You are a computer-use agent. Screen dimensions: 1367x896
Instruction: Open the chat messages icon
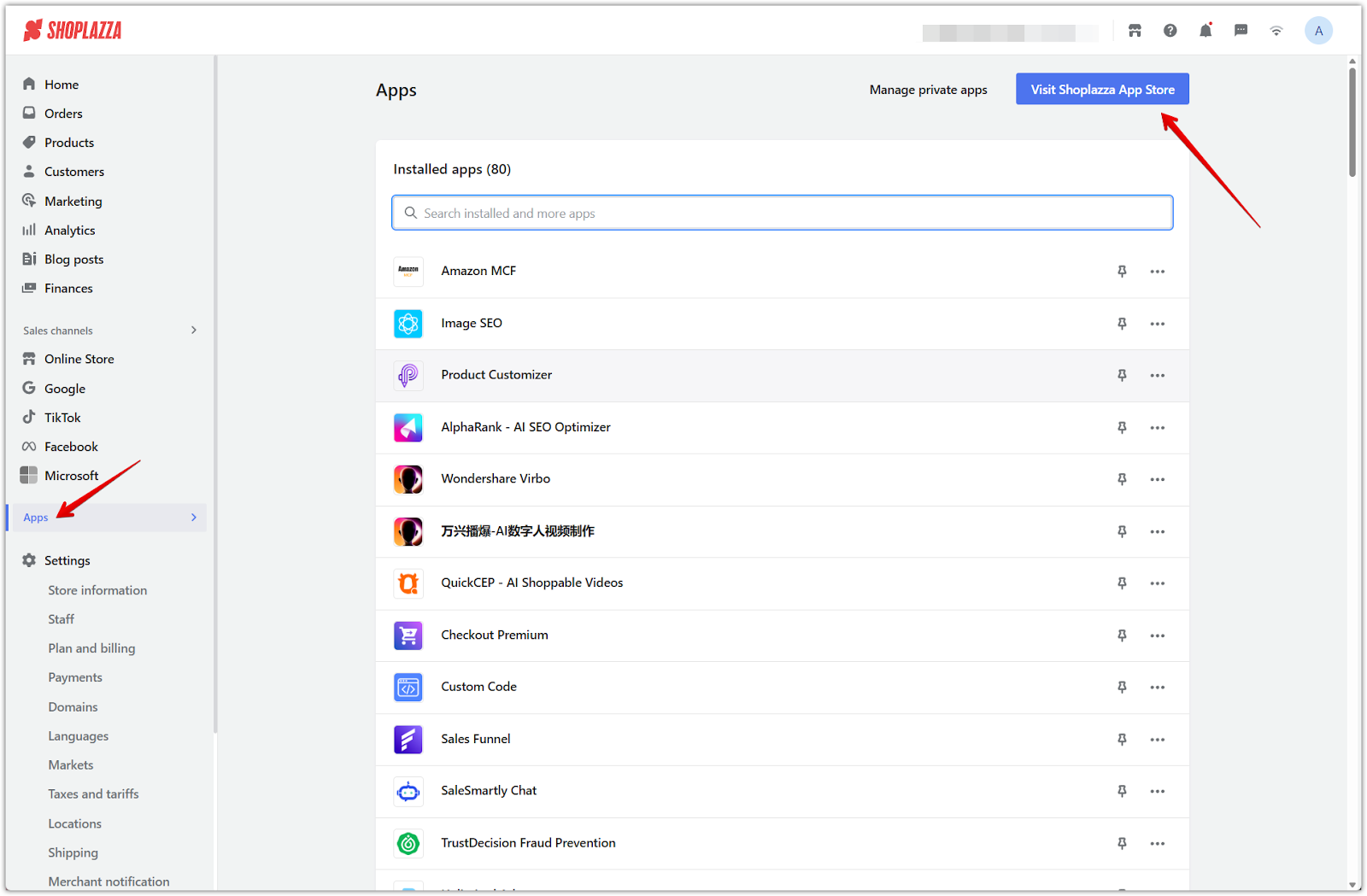(x=1241, y=31)
